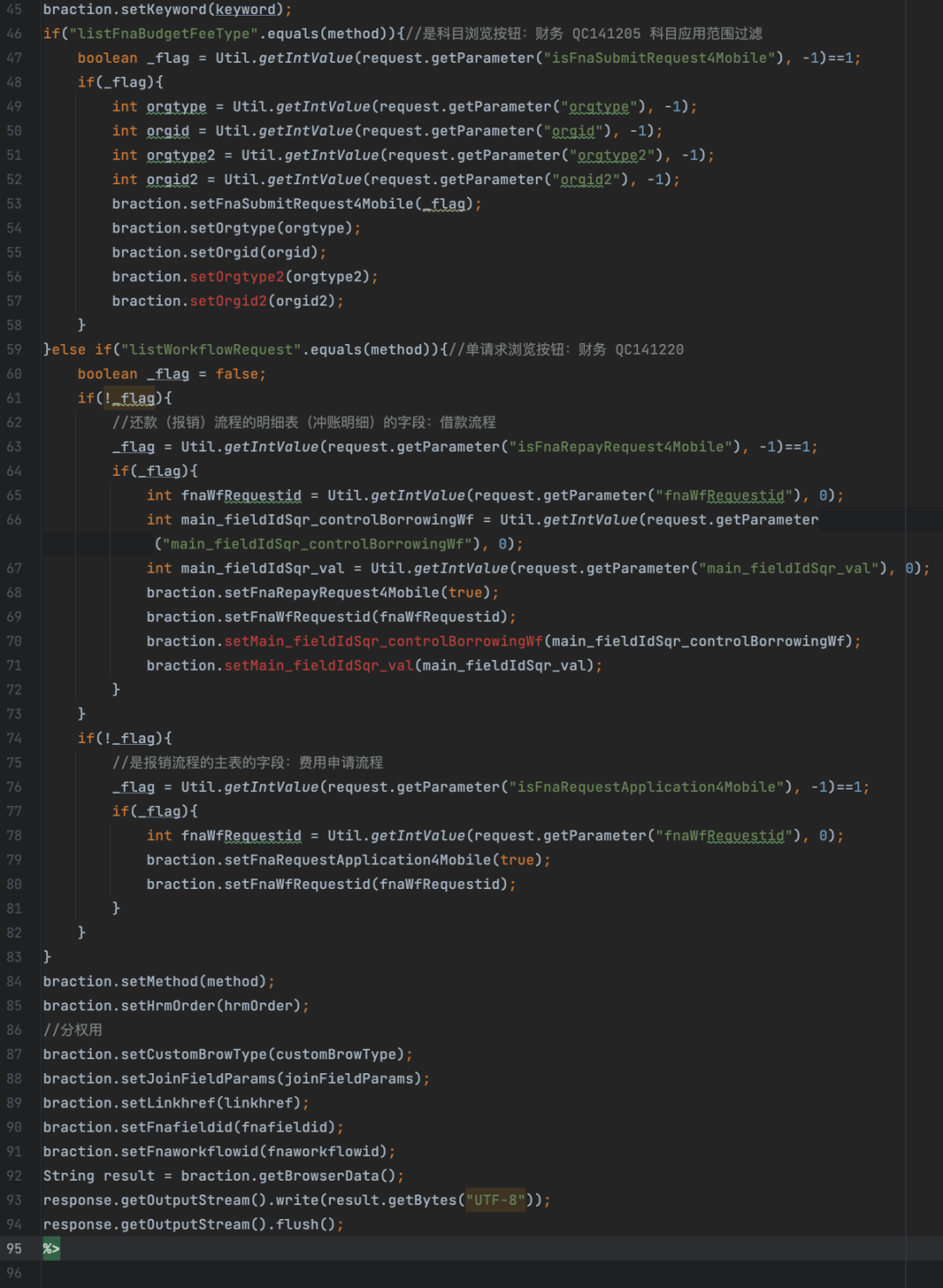Click braction.setFnafieldid statement
The image size is (943, 1288).
pyautogui.click(x=194, y=1127)
